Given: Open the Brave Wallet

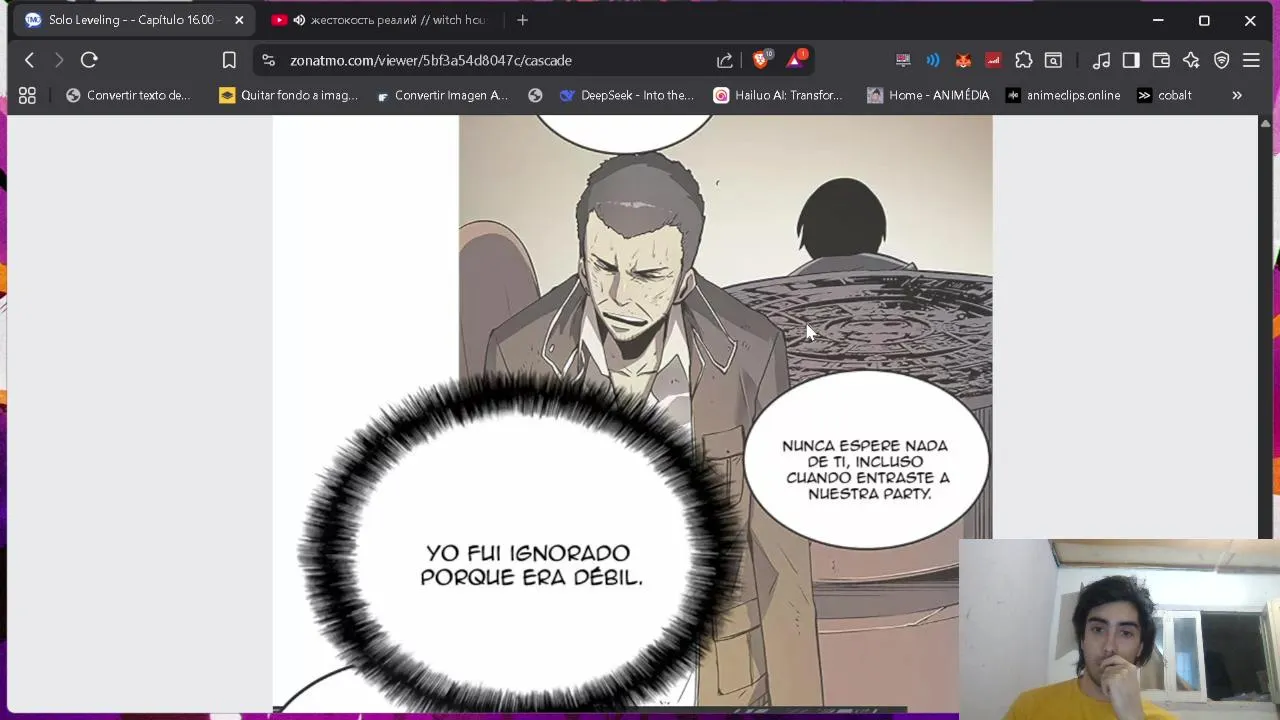Looking at the screenshot, I should [1161, 60].
